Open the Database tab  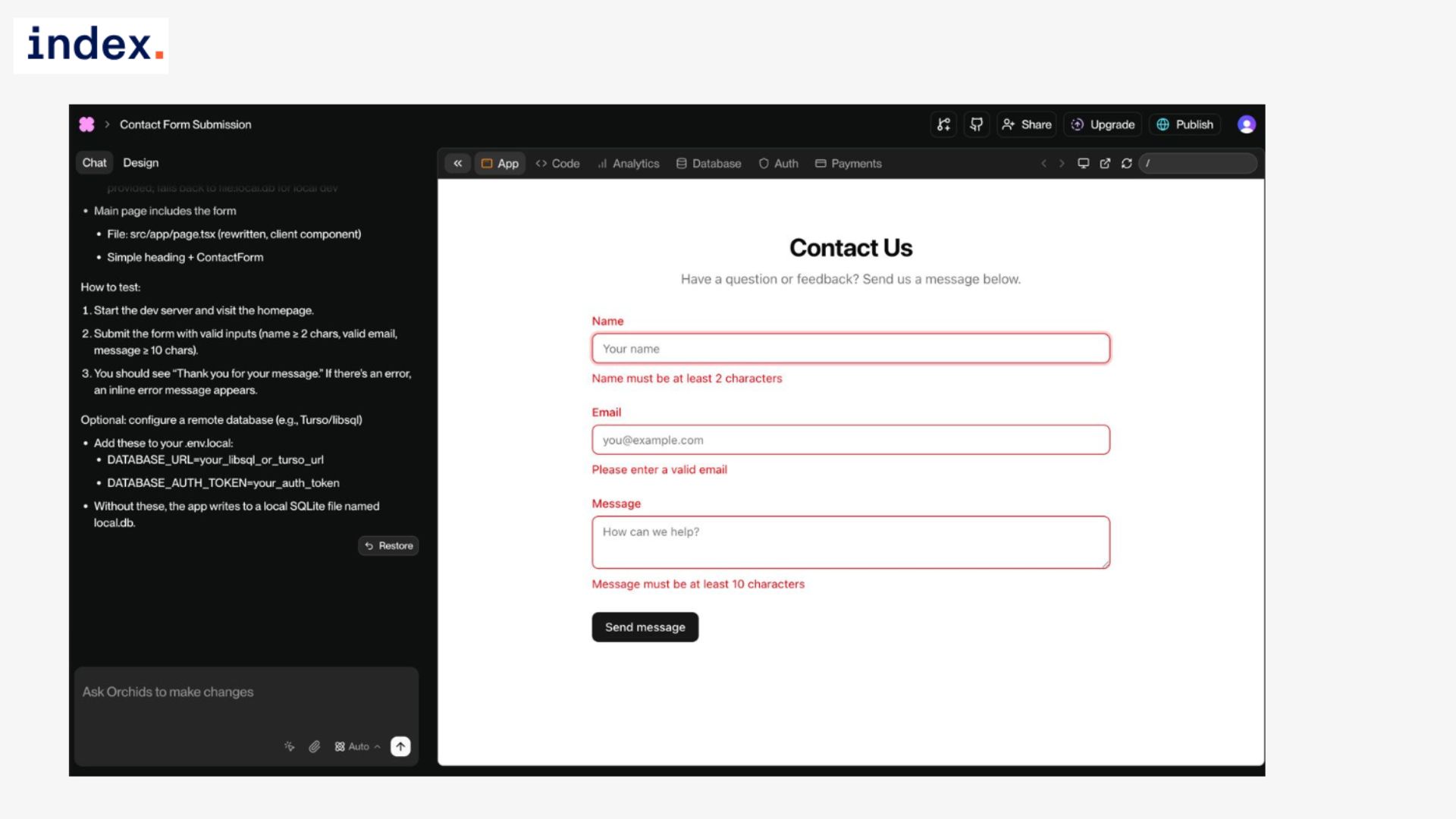(708, 163)
